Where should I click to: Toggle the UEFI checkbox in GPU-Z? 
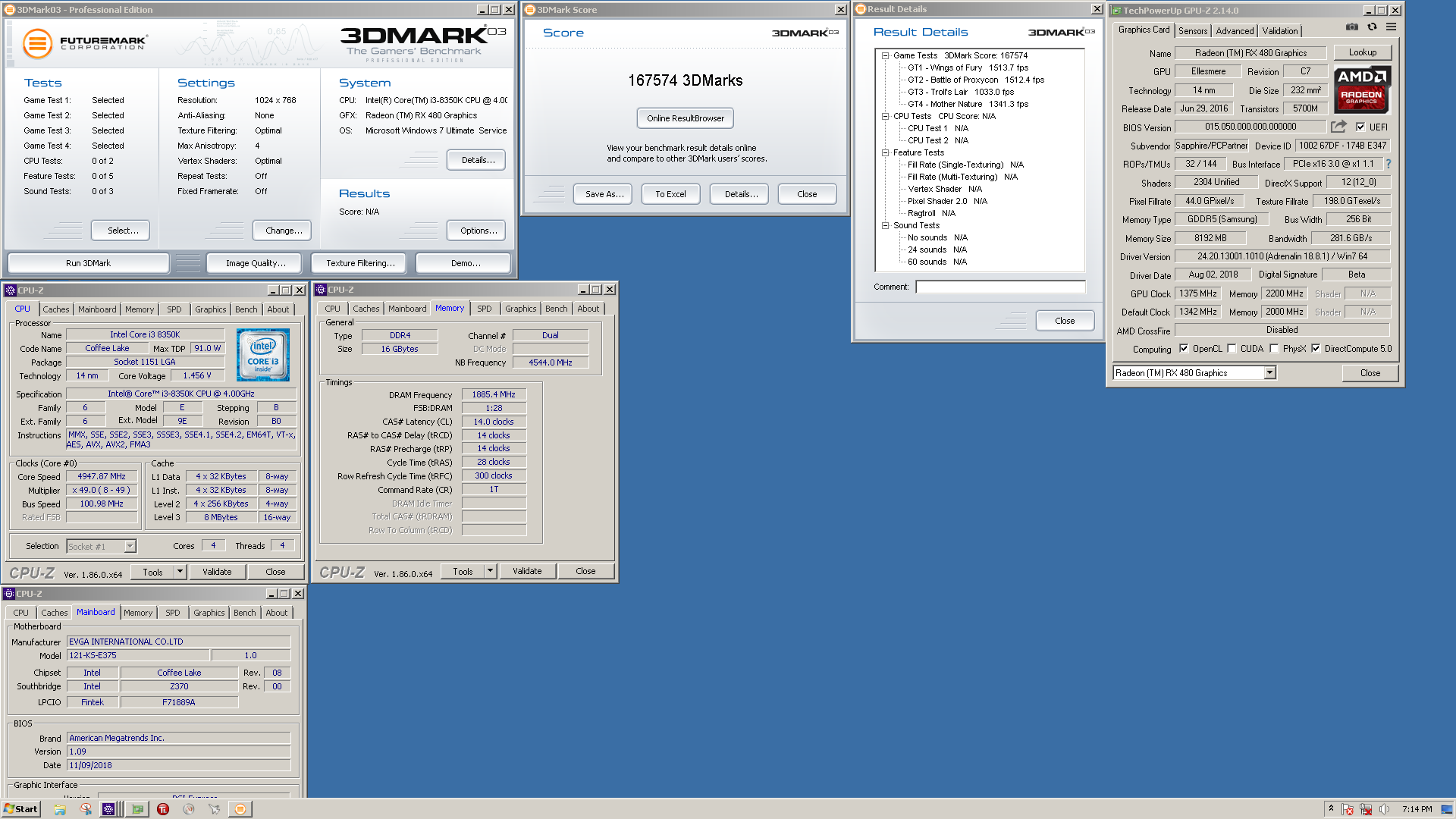click(x=1360, y=127)
